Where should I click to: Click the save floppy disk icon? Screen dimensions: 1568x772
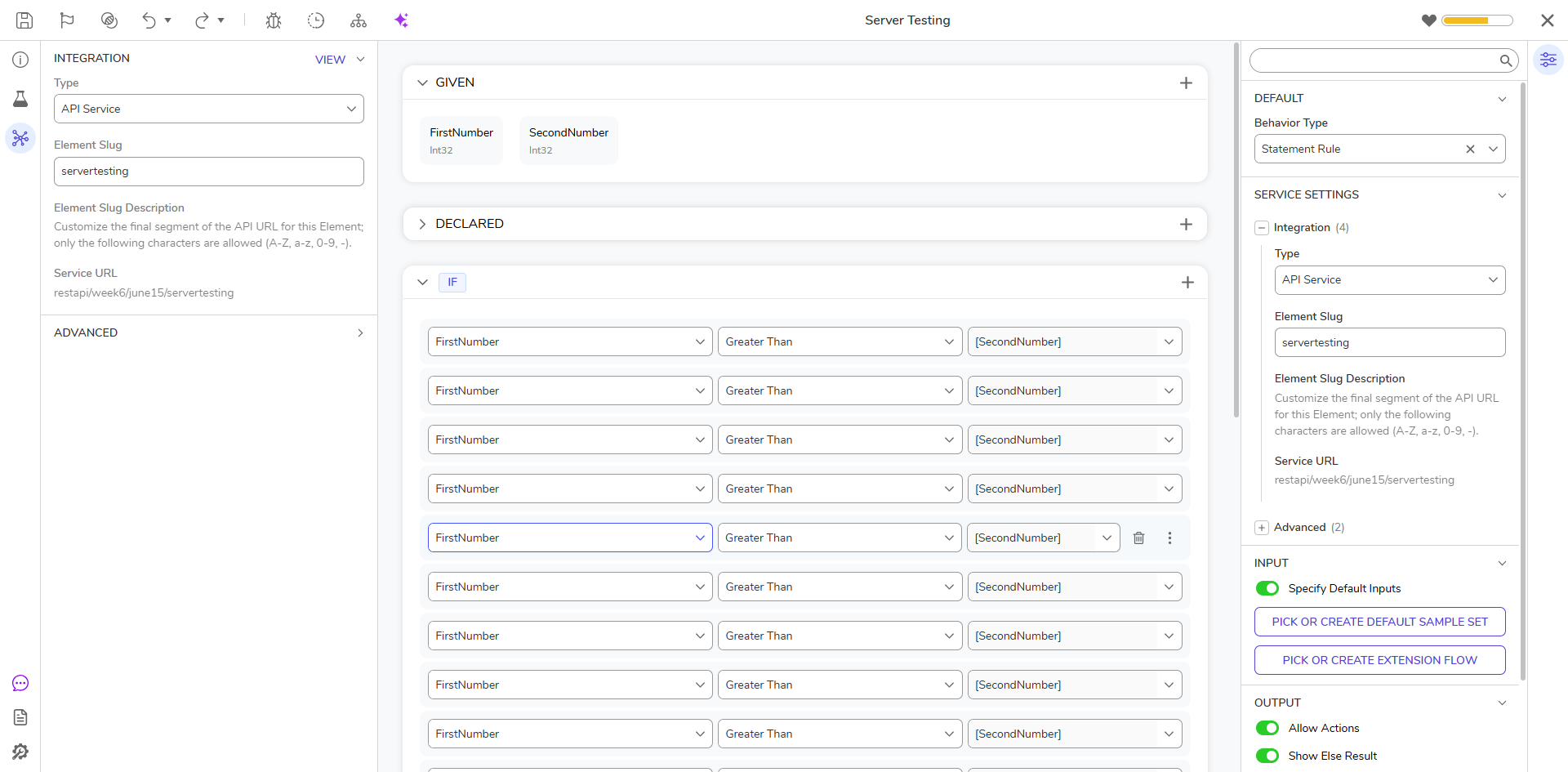[24, 20]
